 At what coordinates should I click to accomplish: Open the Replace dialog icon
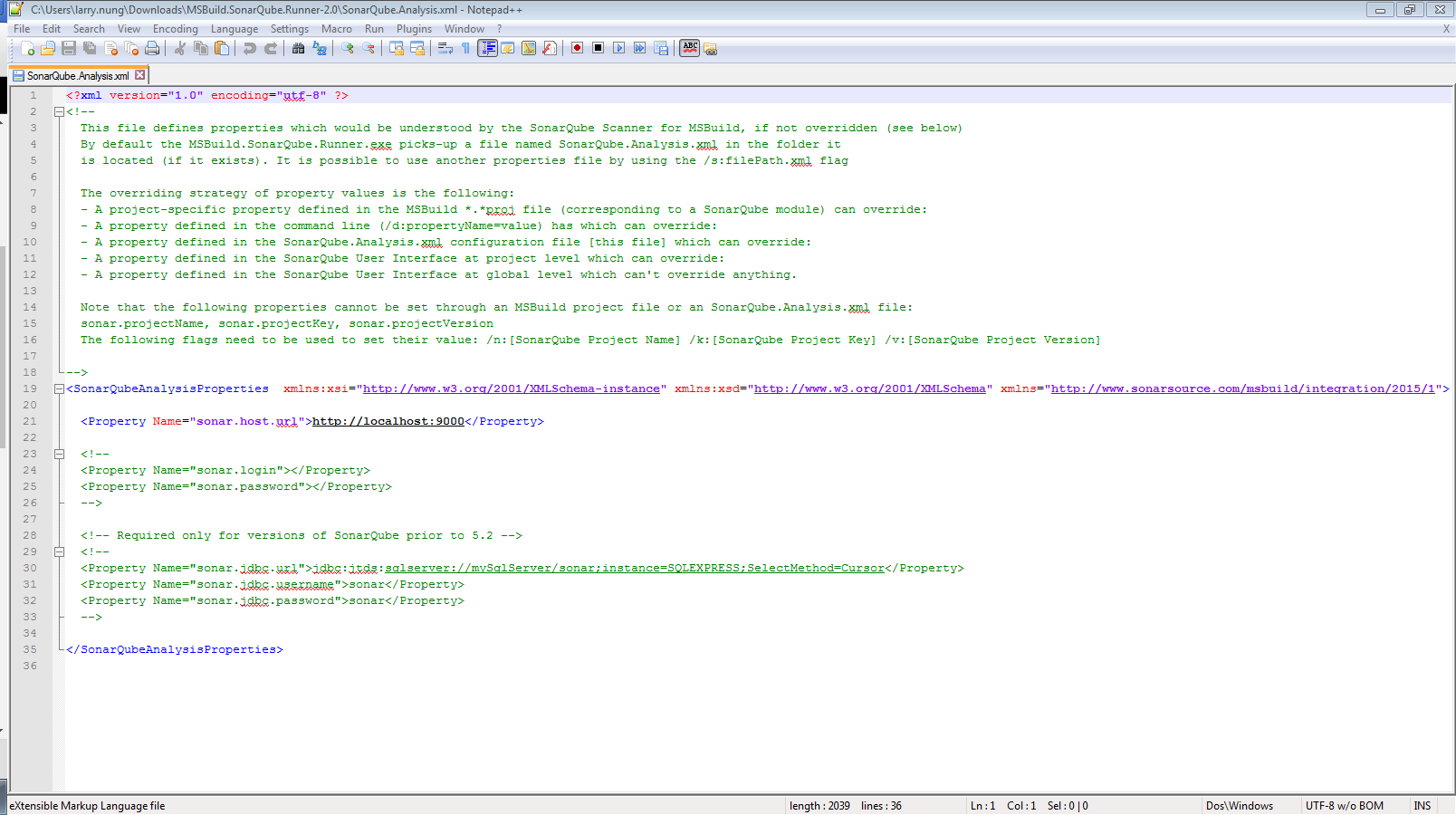320,48
